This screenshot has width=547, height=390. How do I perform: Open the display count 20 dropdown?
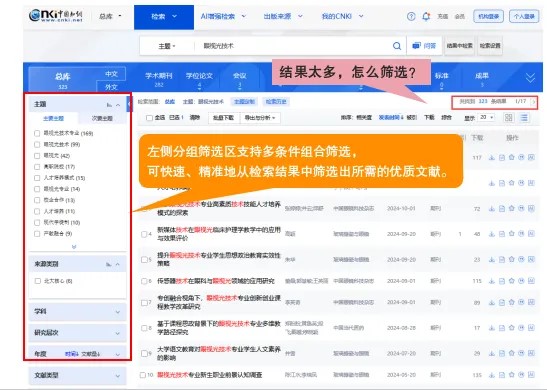coord(487,118)
